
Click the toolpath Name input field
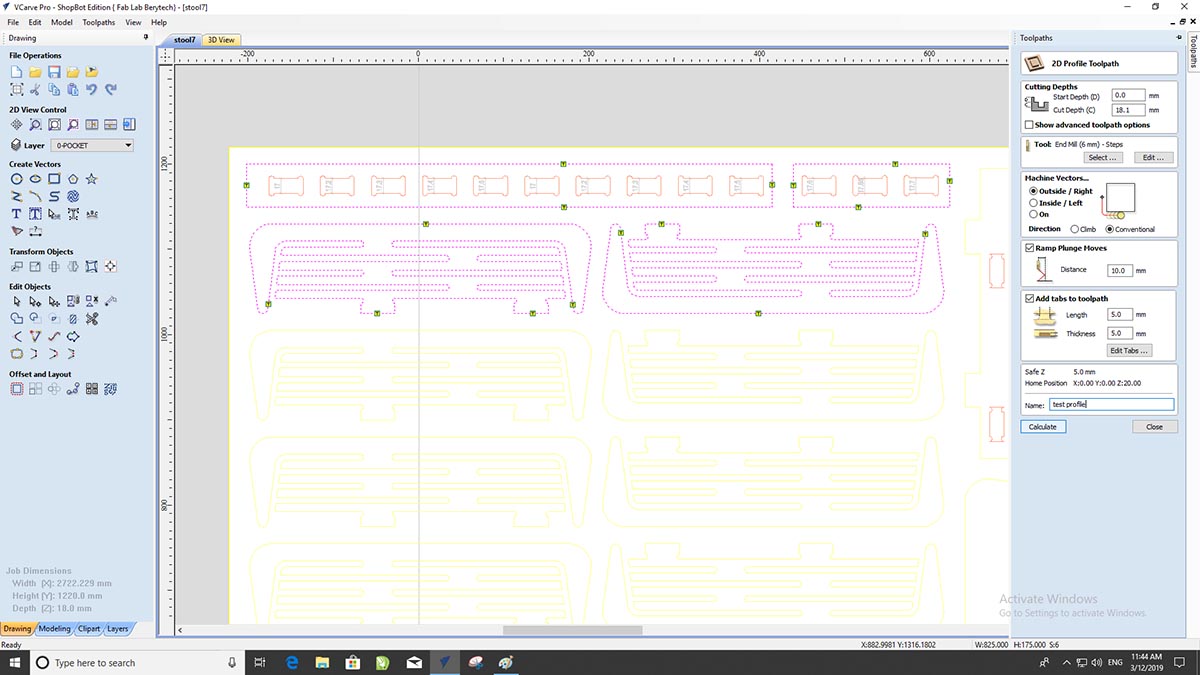(1111, 405)
